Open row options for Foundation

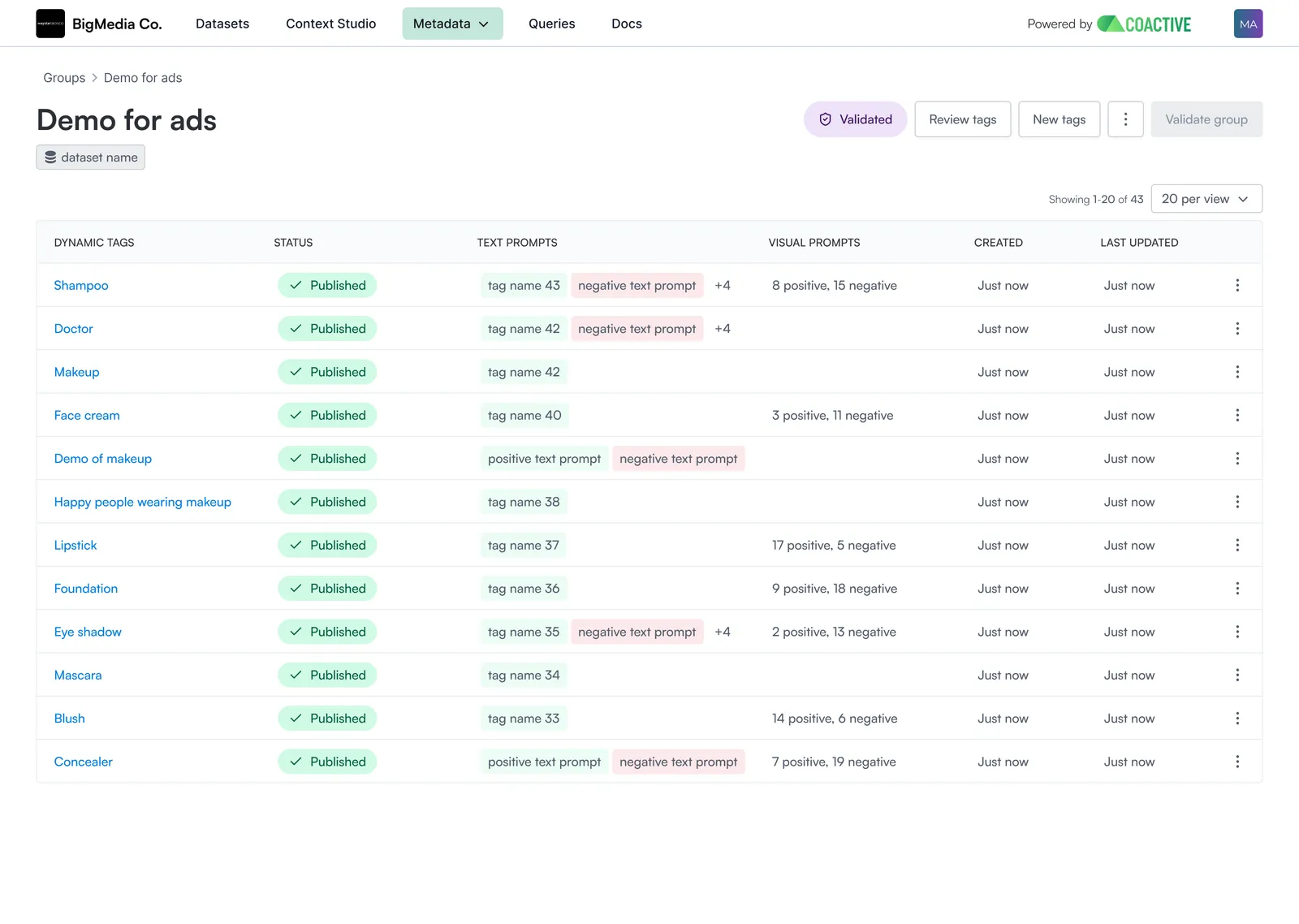point(1237,588)
